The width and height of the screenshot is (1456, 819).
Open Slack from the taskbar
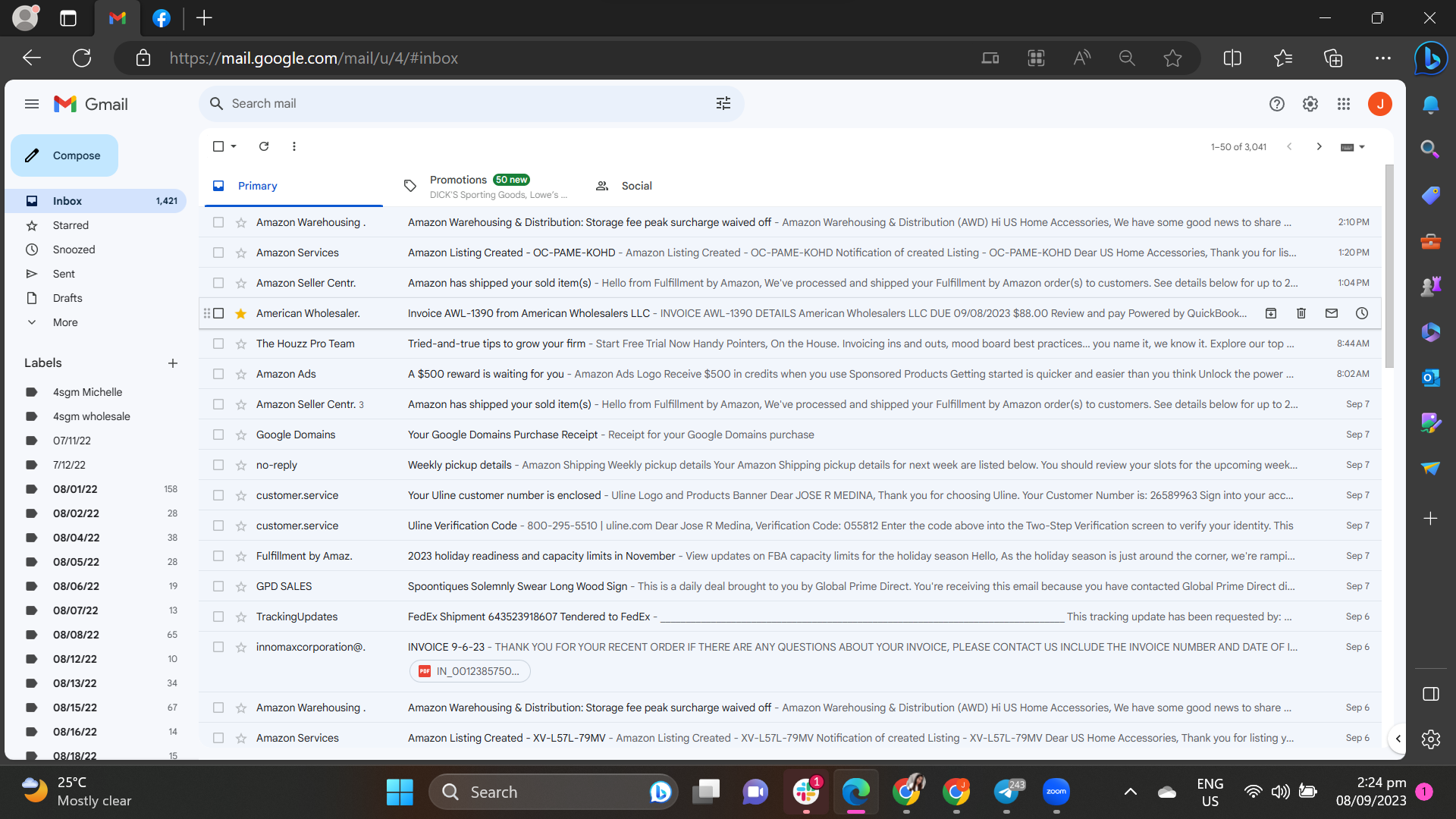806,792
